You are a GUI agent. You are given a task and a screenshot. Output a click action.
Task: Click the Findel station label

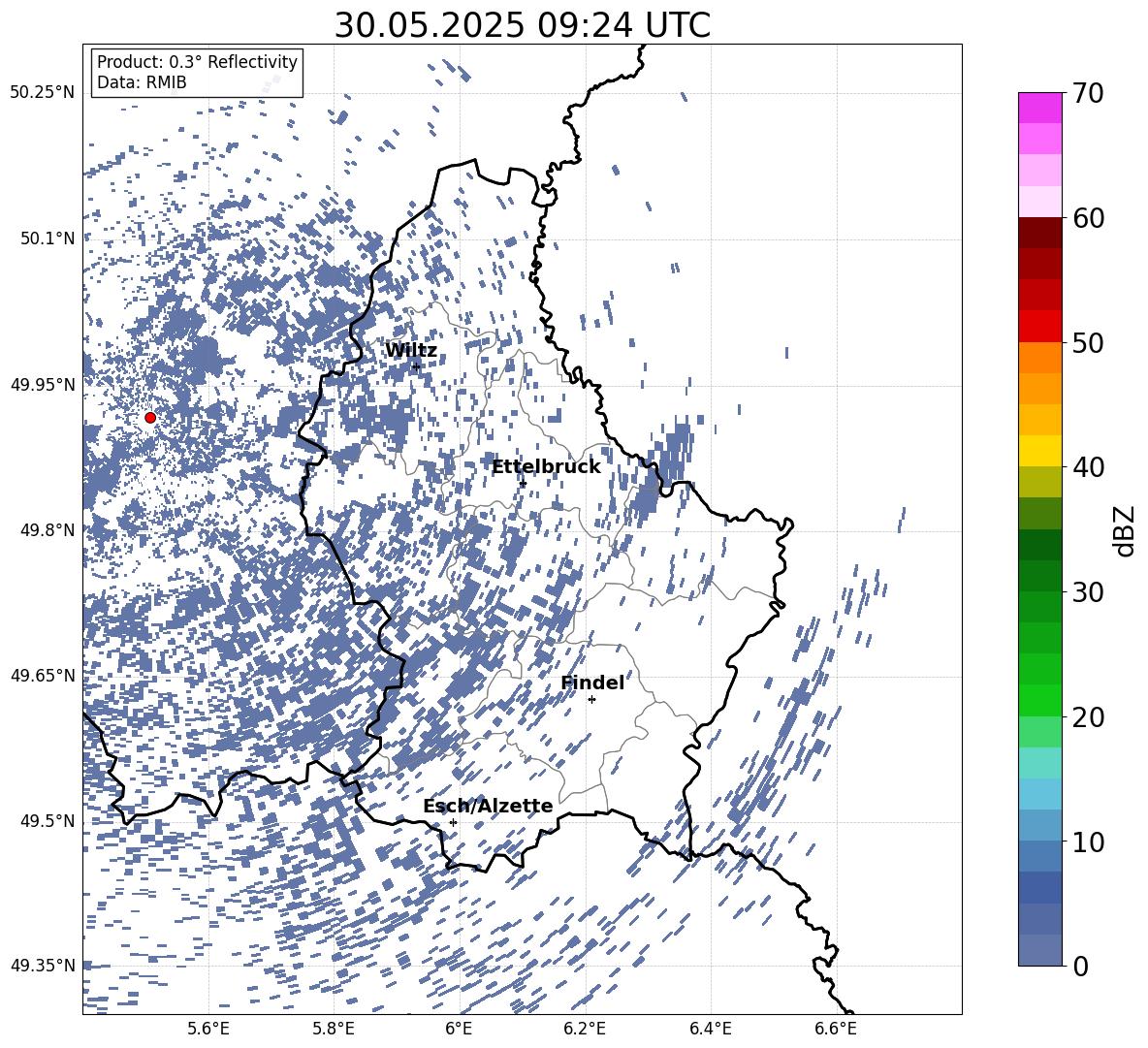click(592, 683)
